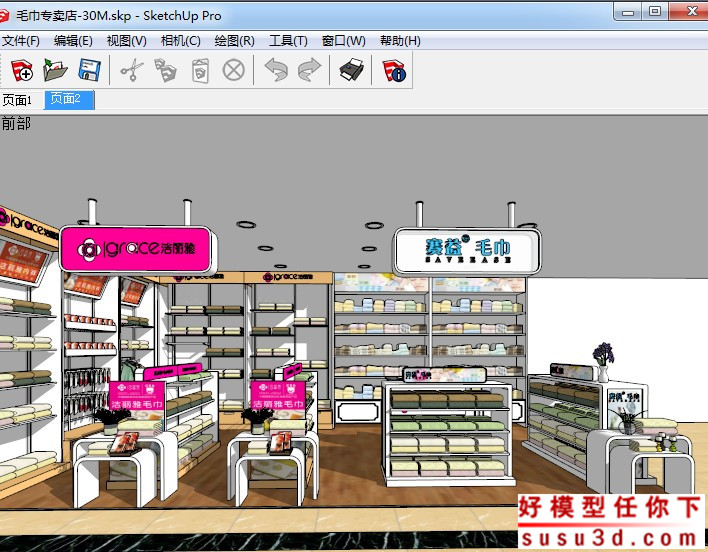Maximize the SketchUp Pro window
Screen dimensions: 708x552
coord(655,12)
